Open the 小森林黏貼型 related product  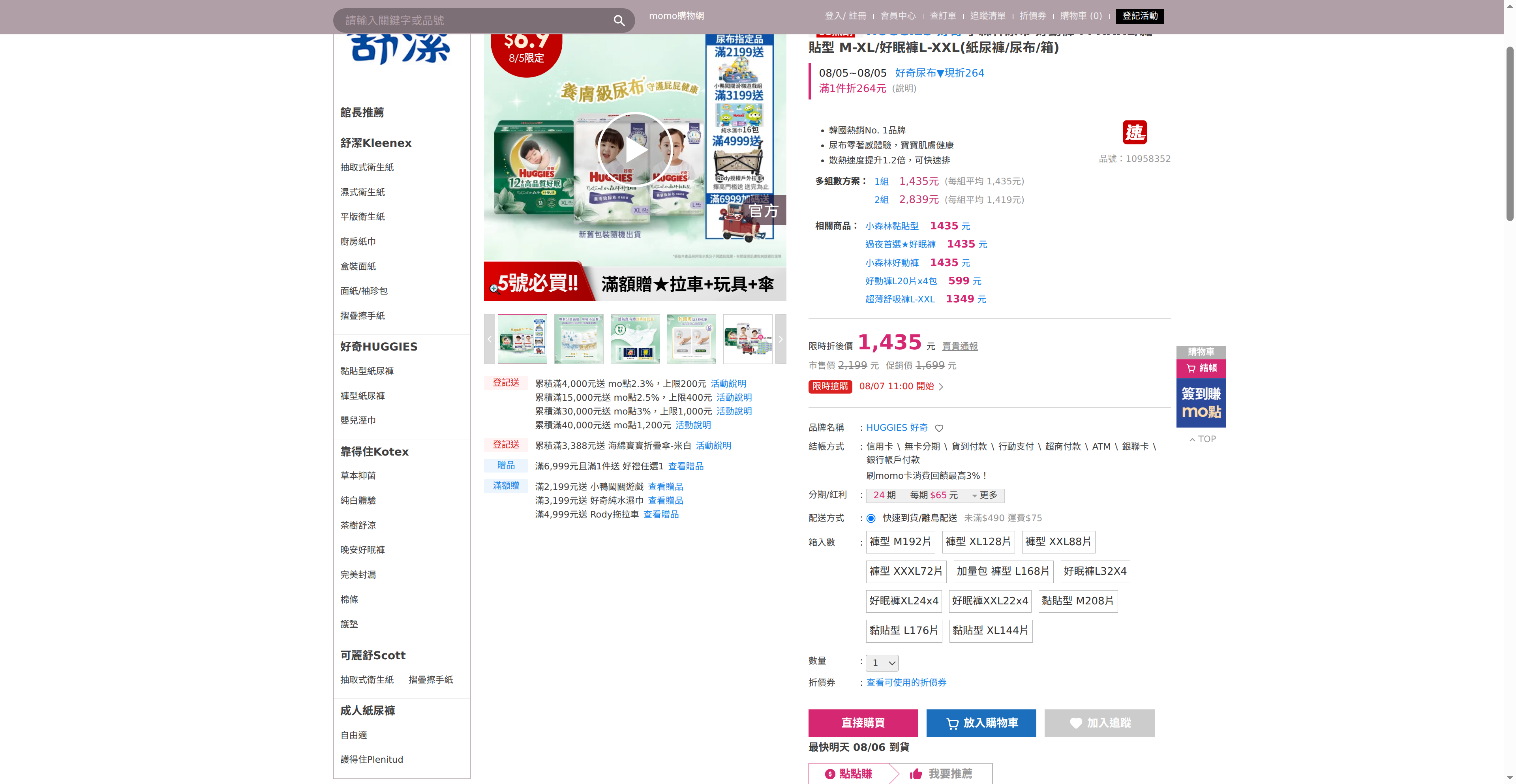(x=891, y=226)
